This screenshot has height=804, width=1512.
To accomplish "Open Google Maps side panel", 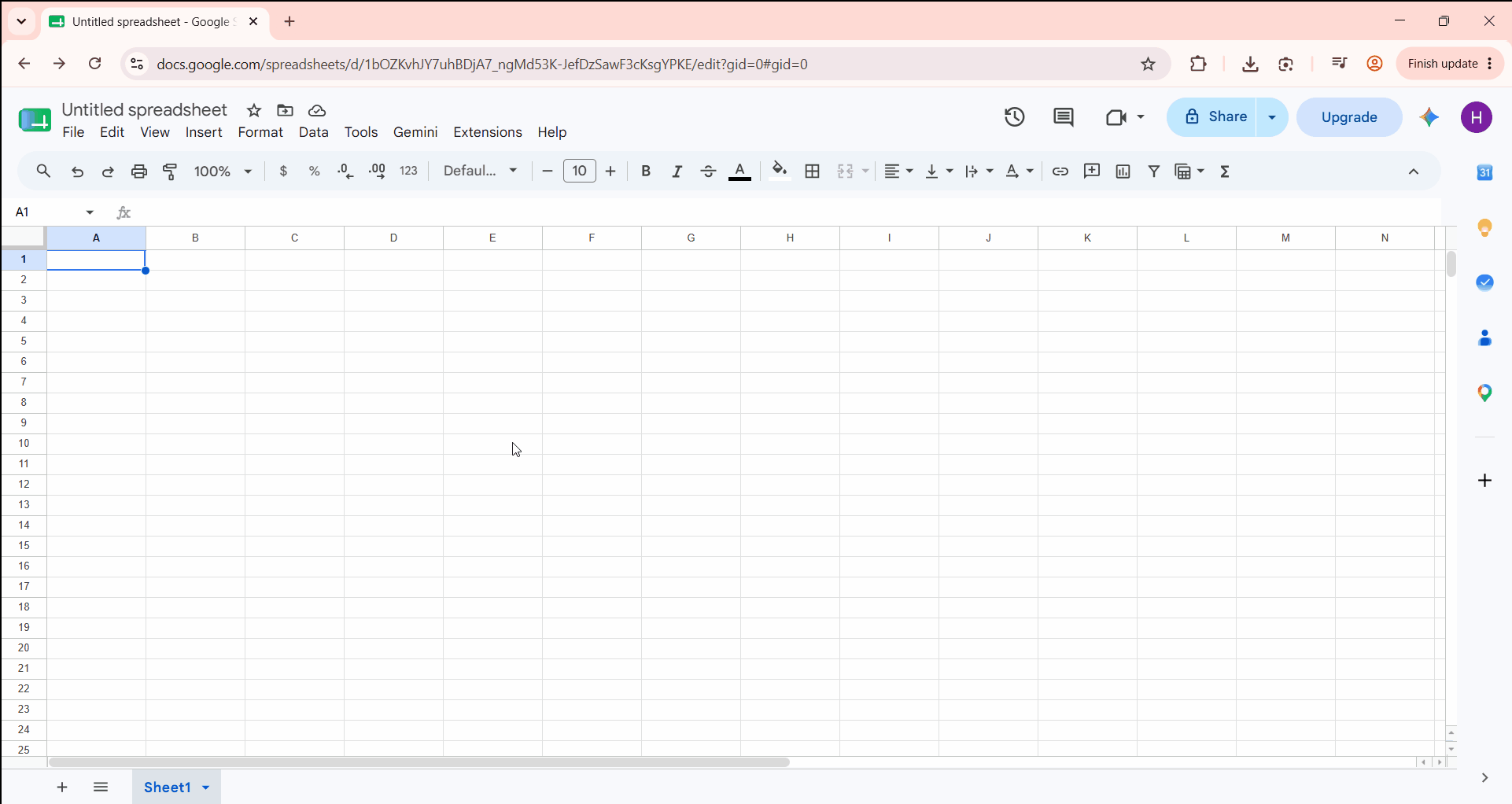I will pos(1484,393).
